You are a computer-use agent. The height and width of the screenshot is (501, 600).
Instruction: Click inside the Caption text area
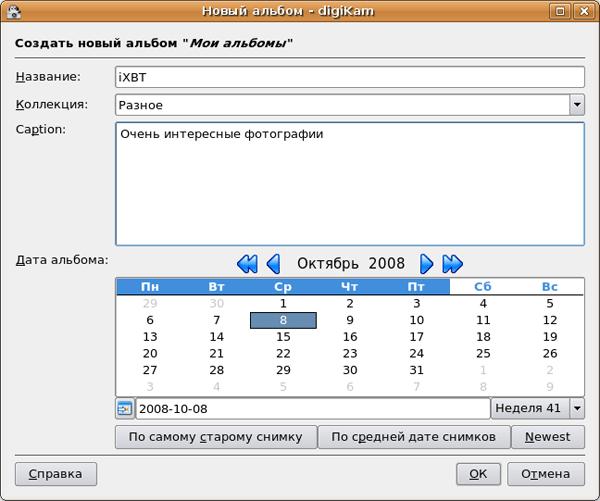pyautogui.click(x=350, y=184)
